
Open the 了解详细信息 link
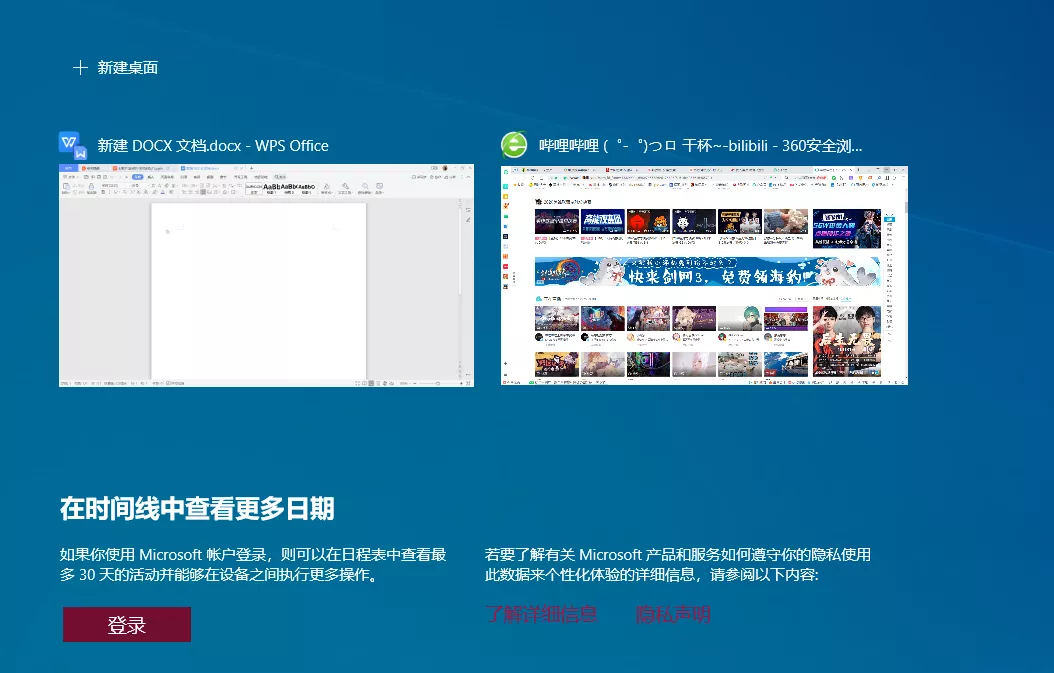541,614
